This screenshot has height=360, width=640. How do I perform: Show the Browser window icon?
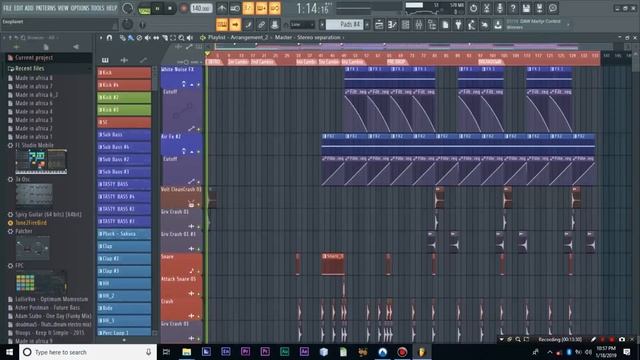coord(432,25)
